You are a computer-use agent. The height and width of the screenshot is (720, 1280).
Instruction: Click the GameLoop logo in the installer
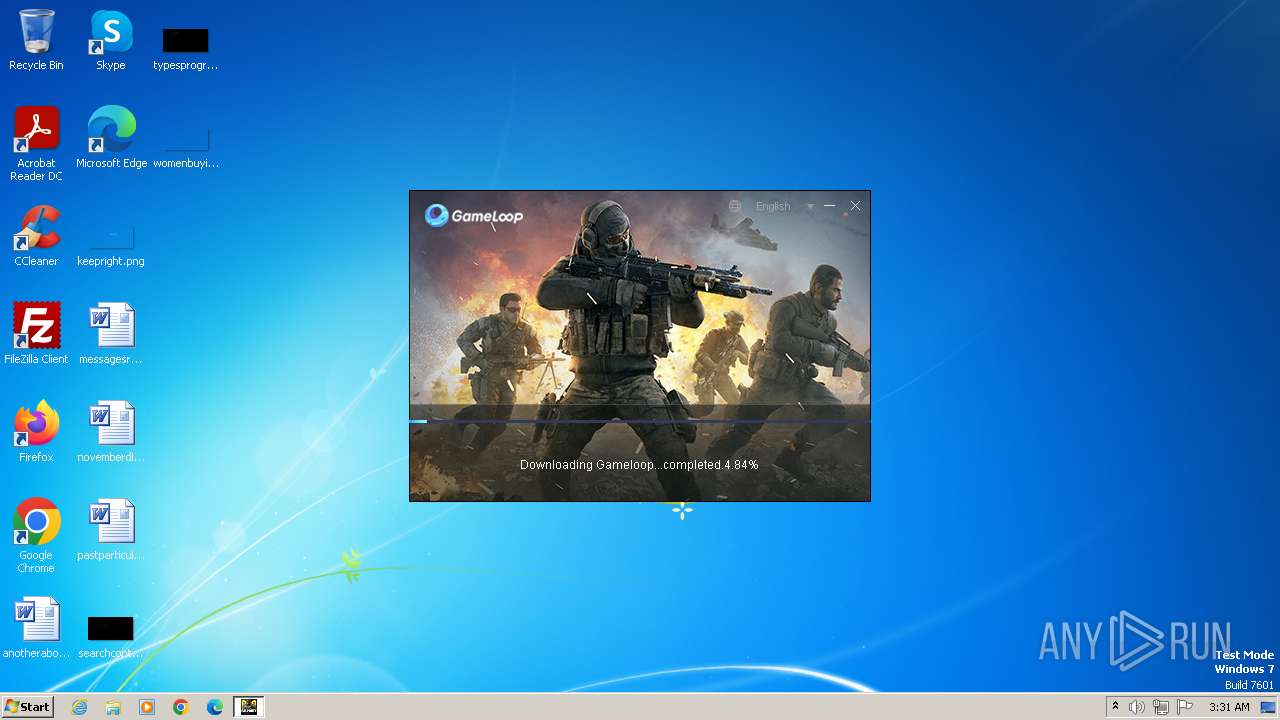click(474, 215)
